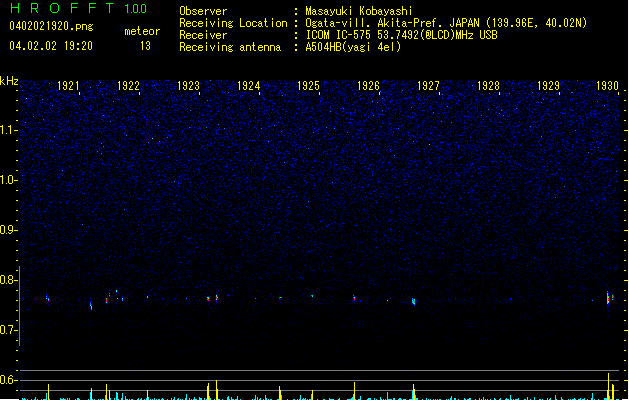Viewport: 629px width, 400px height.
Task: Click the meteor echo just after 1927
Action: [414, 301]
